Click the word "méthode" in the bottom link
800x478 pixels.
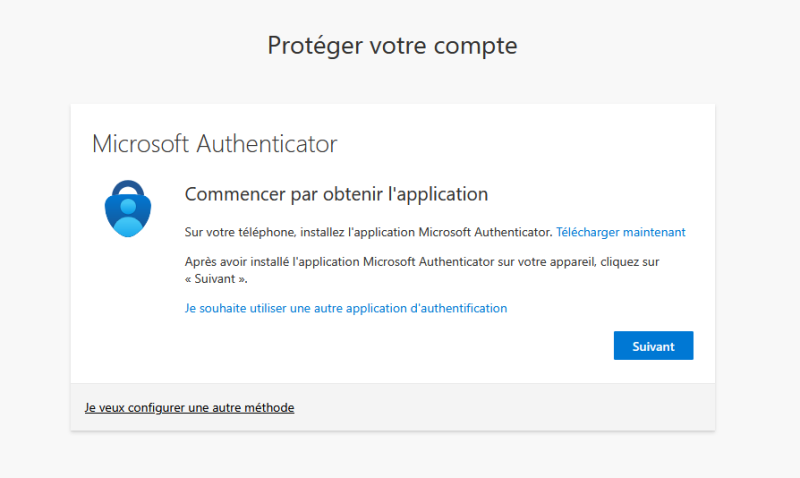click(x=268, y=408)
